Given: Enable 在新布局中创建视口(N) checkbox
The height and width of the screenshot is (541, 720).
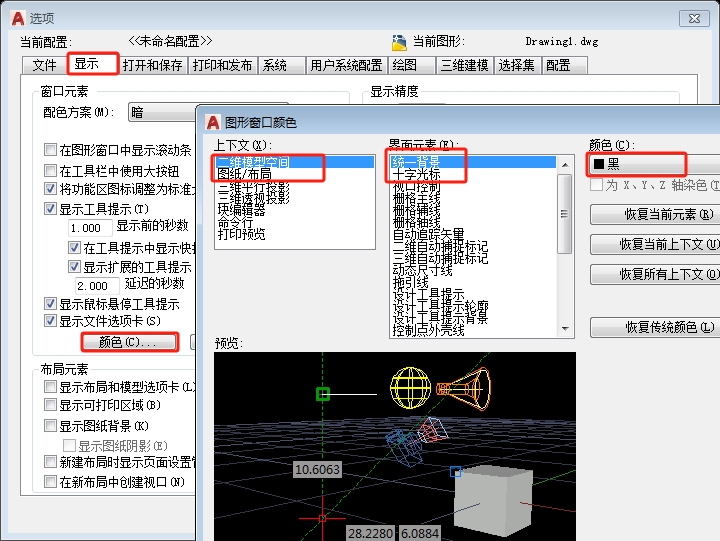Looking at the screenshot, I should click(50, 482).
